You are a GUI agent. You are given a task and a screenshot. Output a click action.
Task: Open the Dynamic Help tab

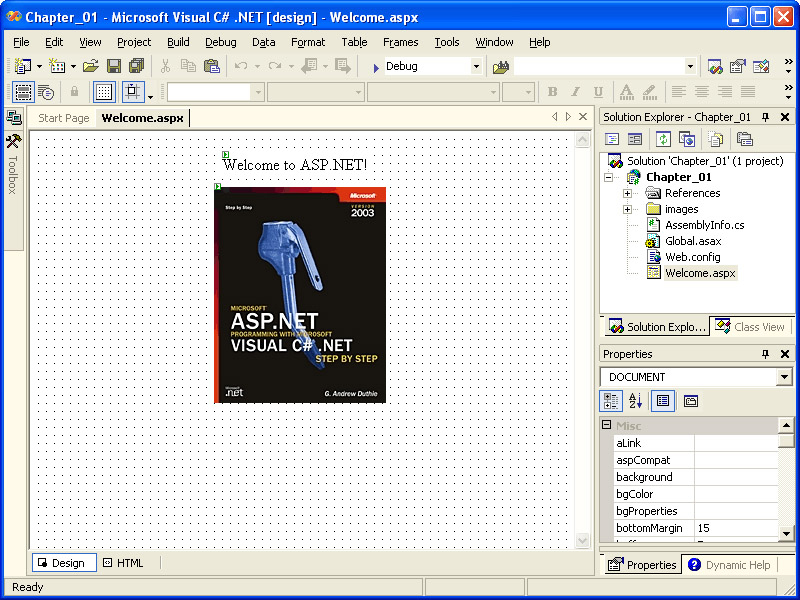tap(729, 565)
